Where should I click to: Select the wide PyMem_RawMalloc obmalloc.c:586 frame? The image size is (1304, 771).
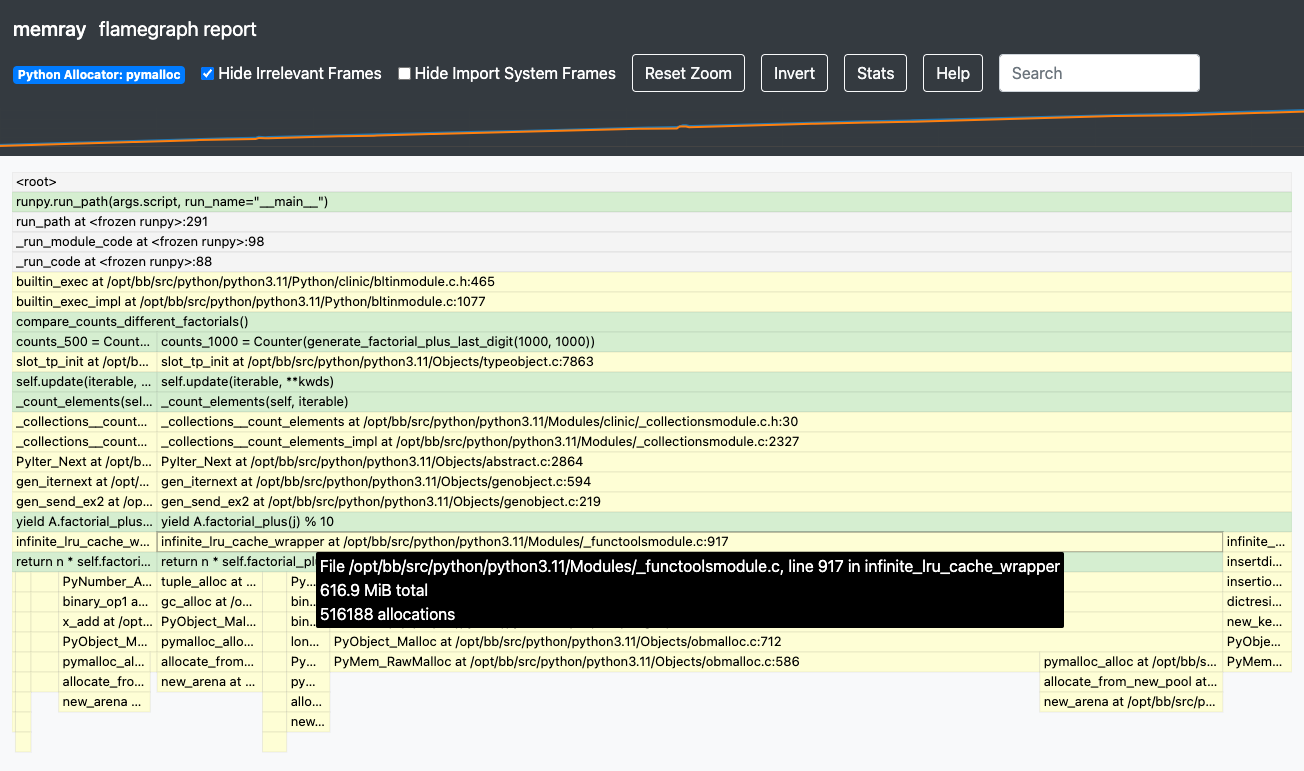pos(684,662)
